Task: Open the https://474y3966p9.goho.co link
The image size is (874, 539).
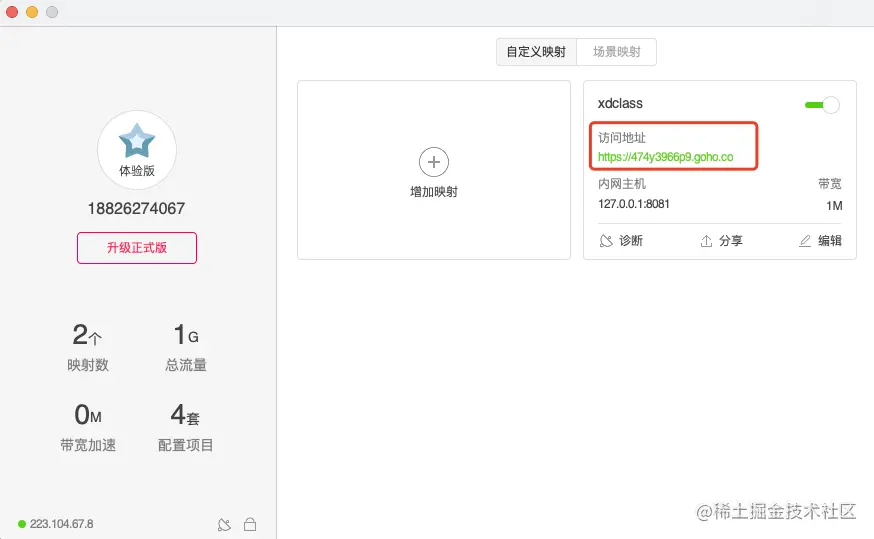Action: 665,157
